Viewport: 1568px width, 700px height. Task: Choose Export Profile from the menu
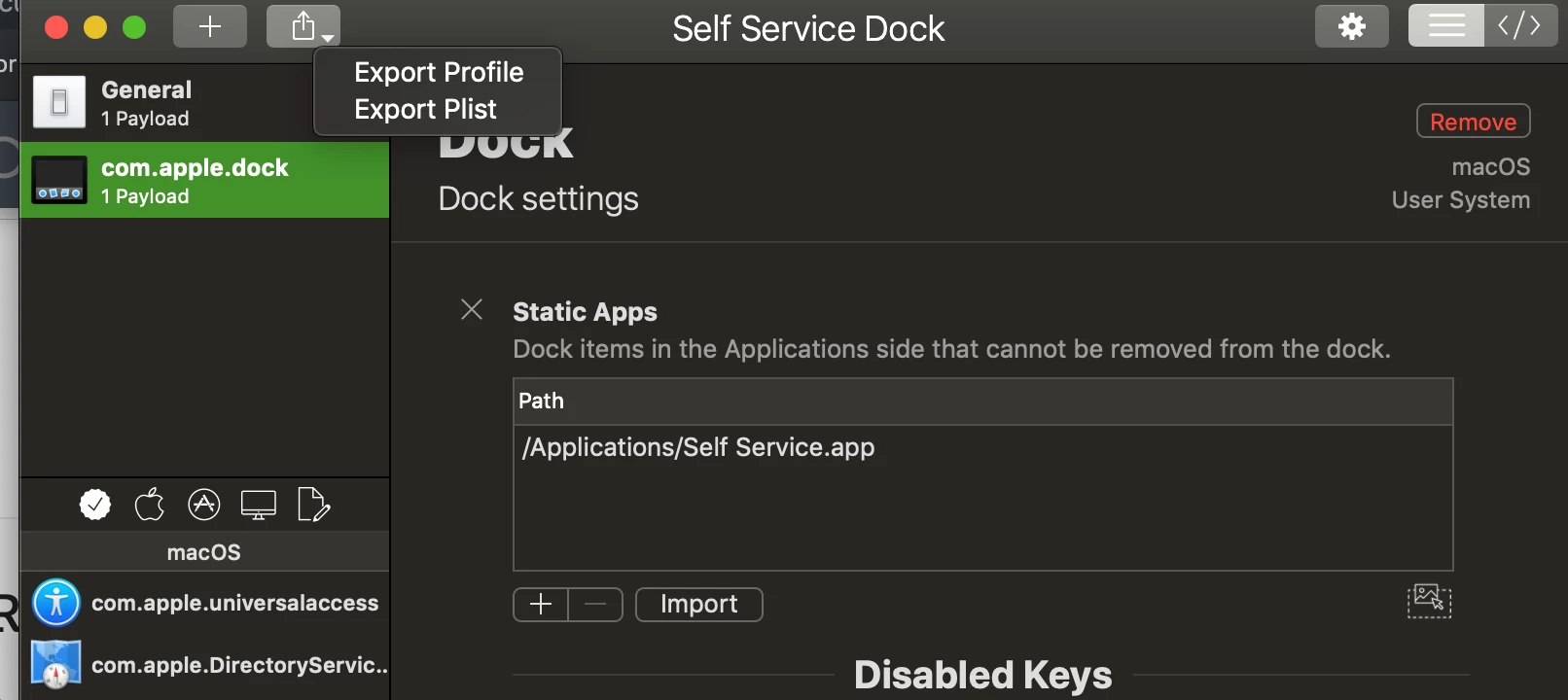439,73
